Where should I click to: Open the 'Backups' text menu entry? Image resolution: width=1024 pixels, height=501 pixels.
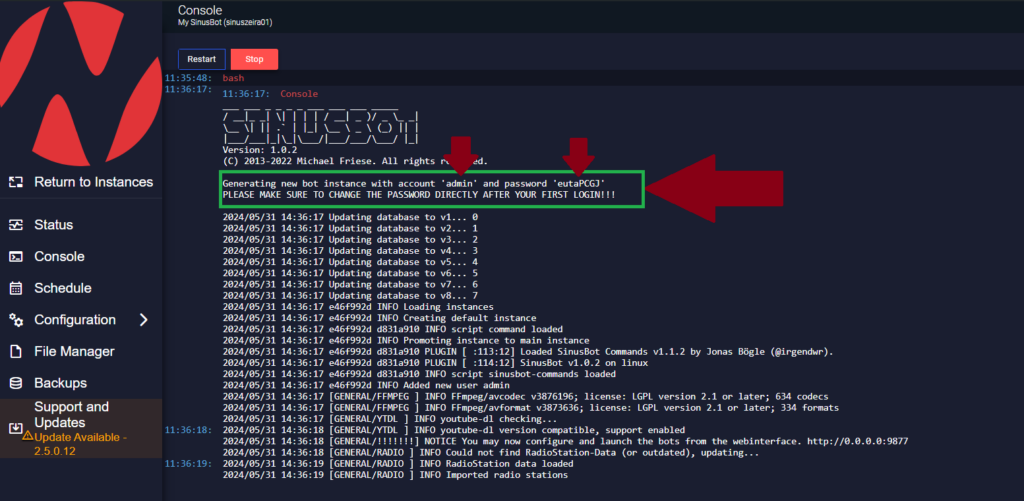click(x=60, y=383)
